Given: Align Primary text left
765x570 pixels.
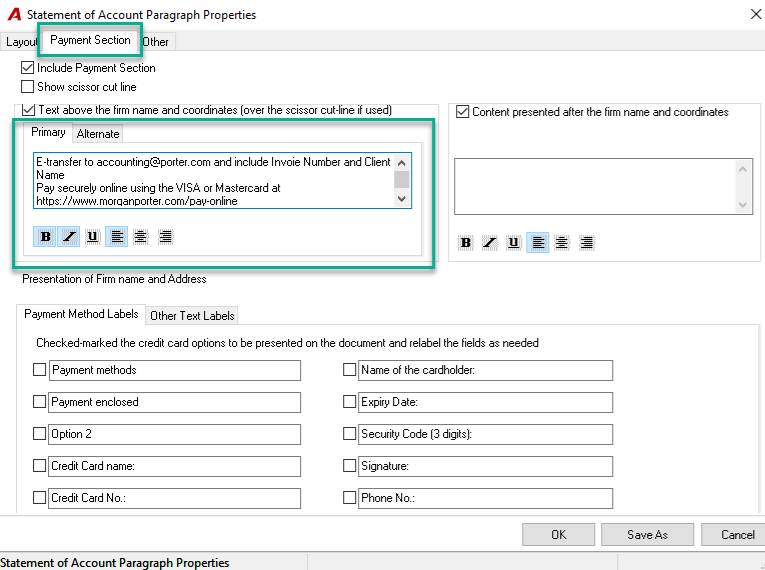Looking at the screenshot, I should (117, 237).
